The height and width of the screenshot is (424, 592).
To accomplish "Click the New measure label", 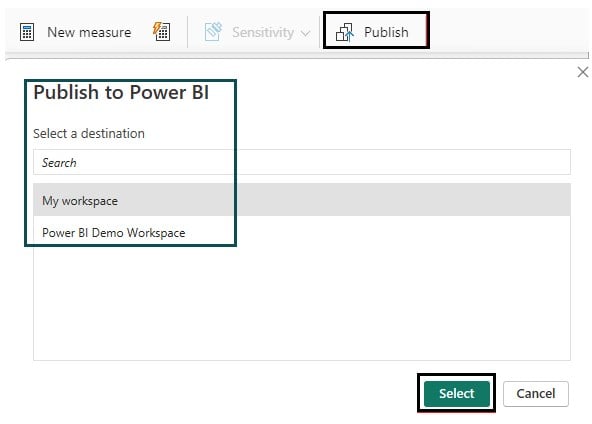I will (x=89, y=32).
